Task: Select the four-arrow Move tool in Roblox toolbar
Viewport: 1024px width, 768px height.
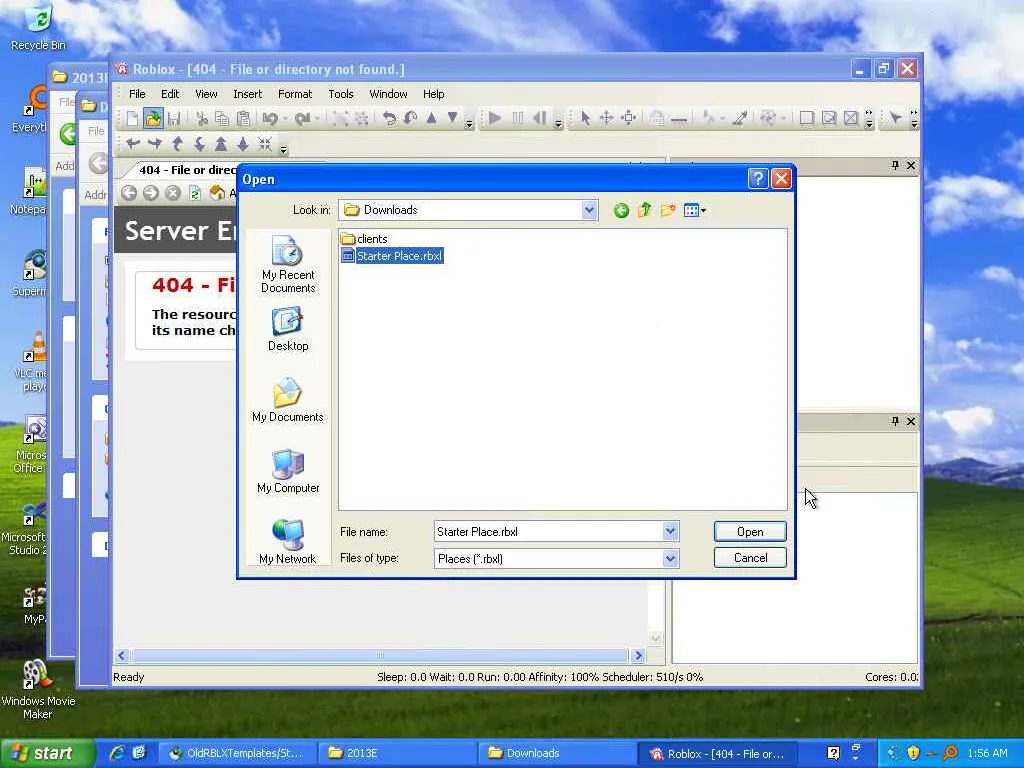Action: [607, 118]
